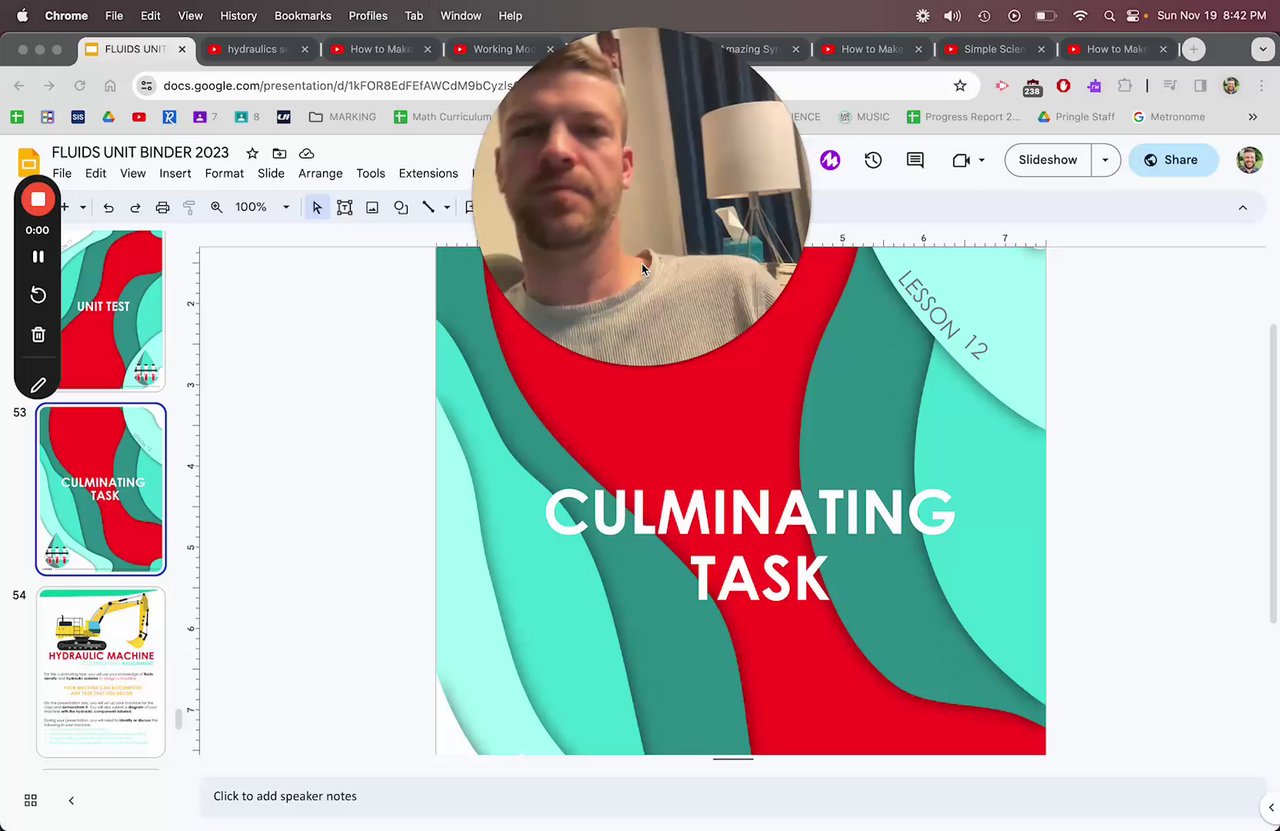Undo the last action in Slides toolbar
This screenshot has width=1280, height=831.
108,207
